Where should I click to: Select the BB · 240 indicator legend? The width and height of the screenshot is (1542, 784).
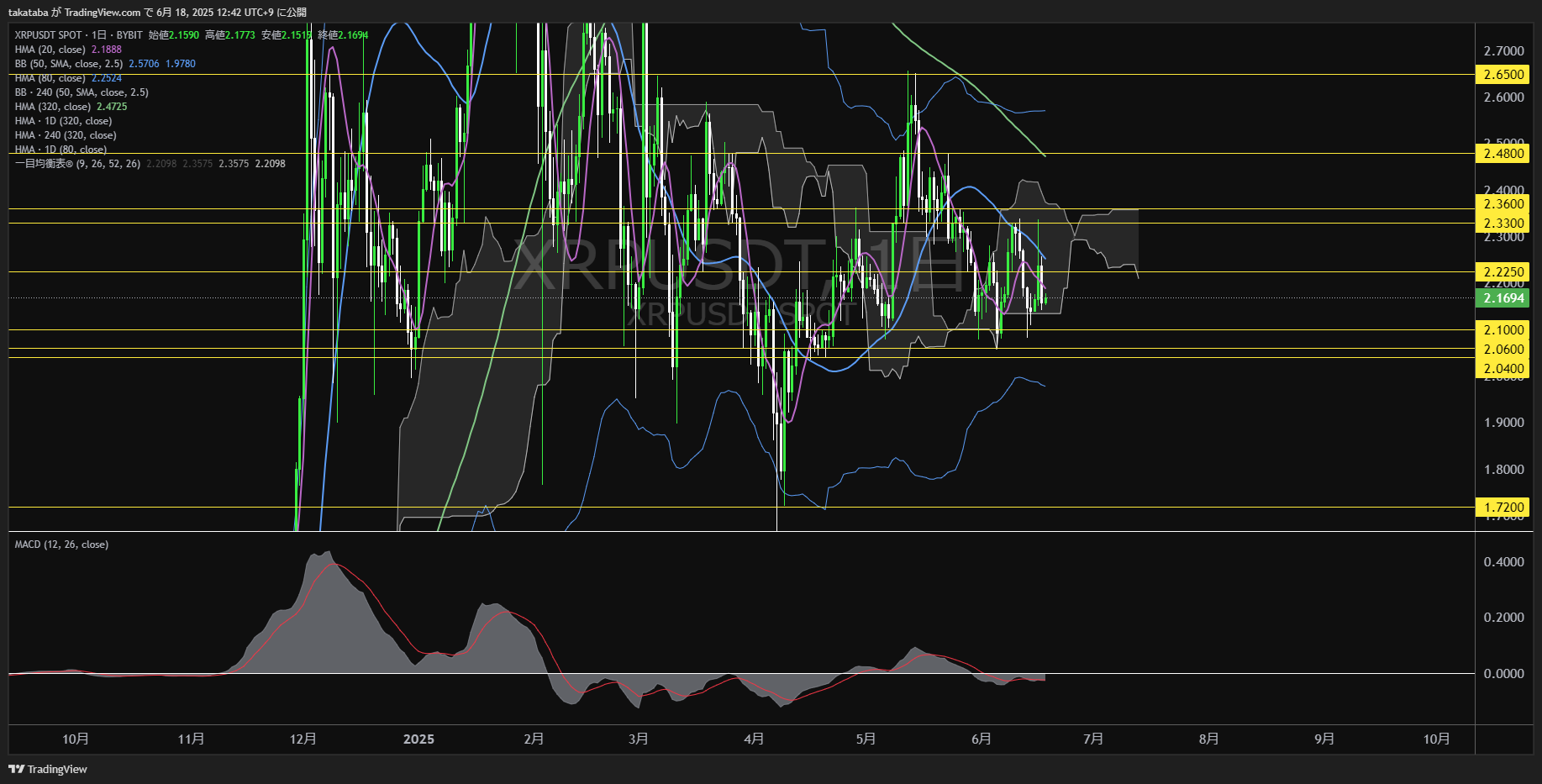[82, 92]
